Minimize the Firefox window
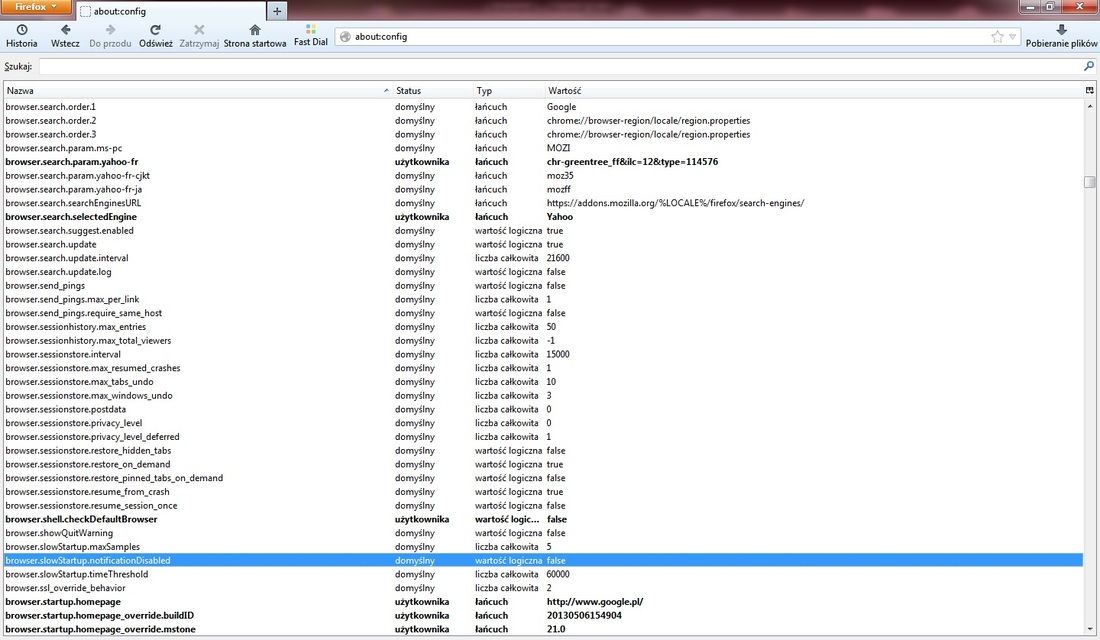Screen dimensions: 1100x640 click(x=1031, y=6)
